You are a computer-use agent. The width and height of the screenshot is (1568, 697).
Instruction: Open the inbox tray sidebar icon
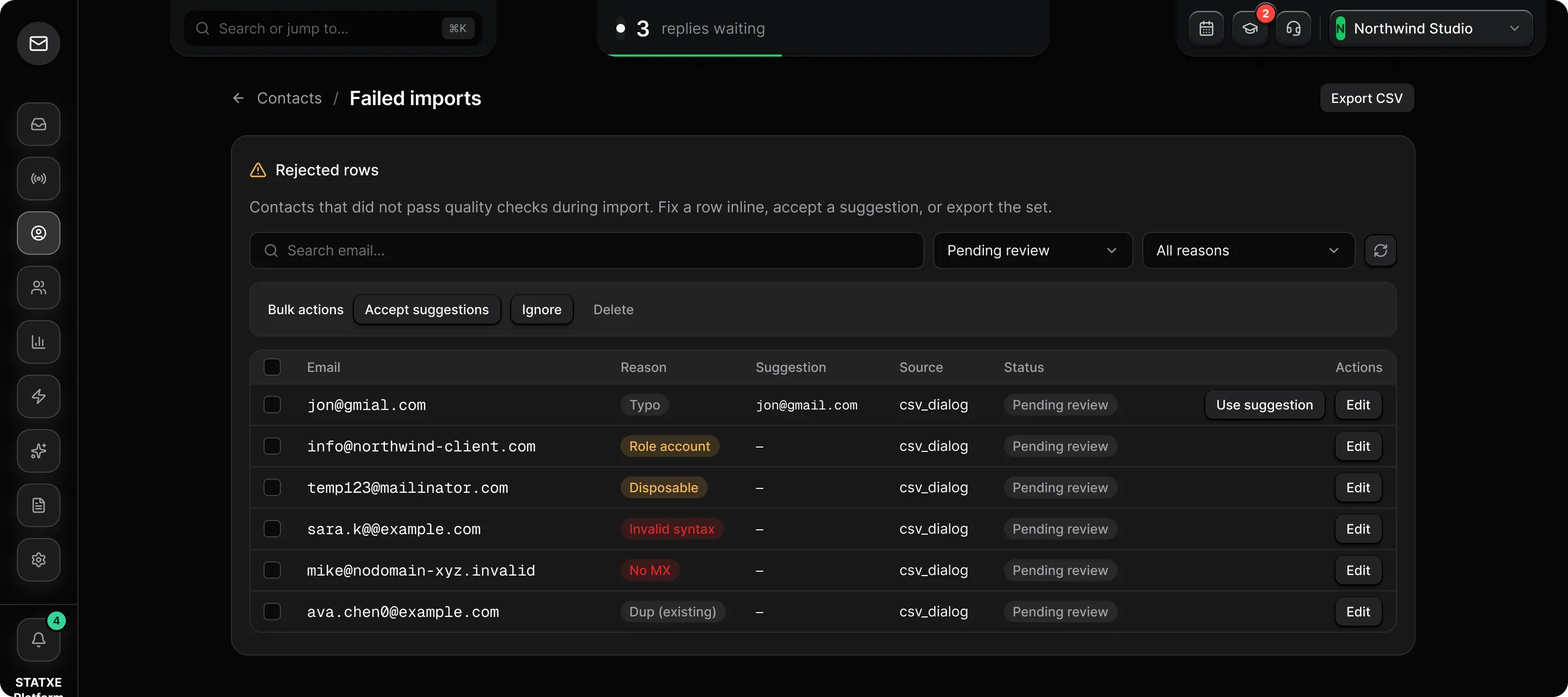click(x=38, y=124)
